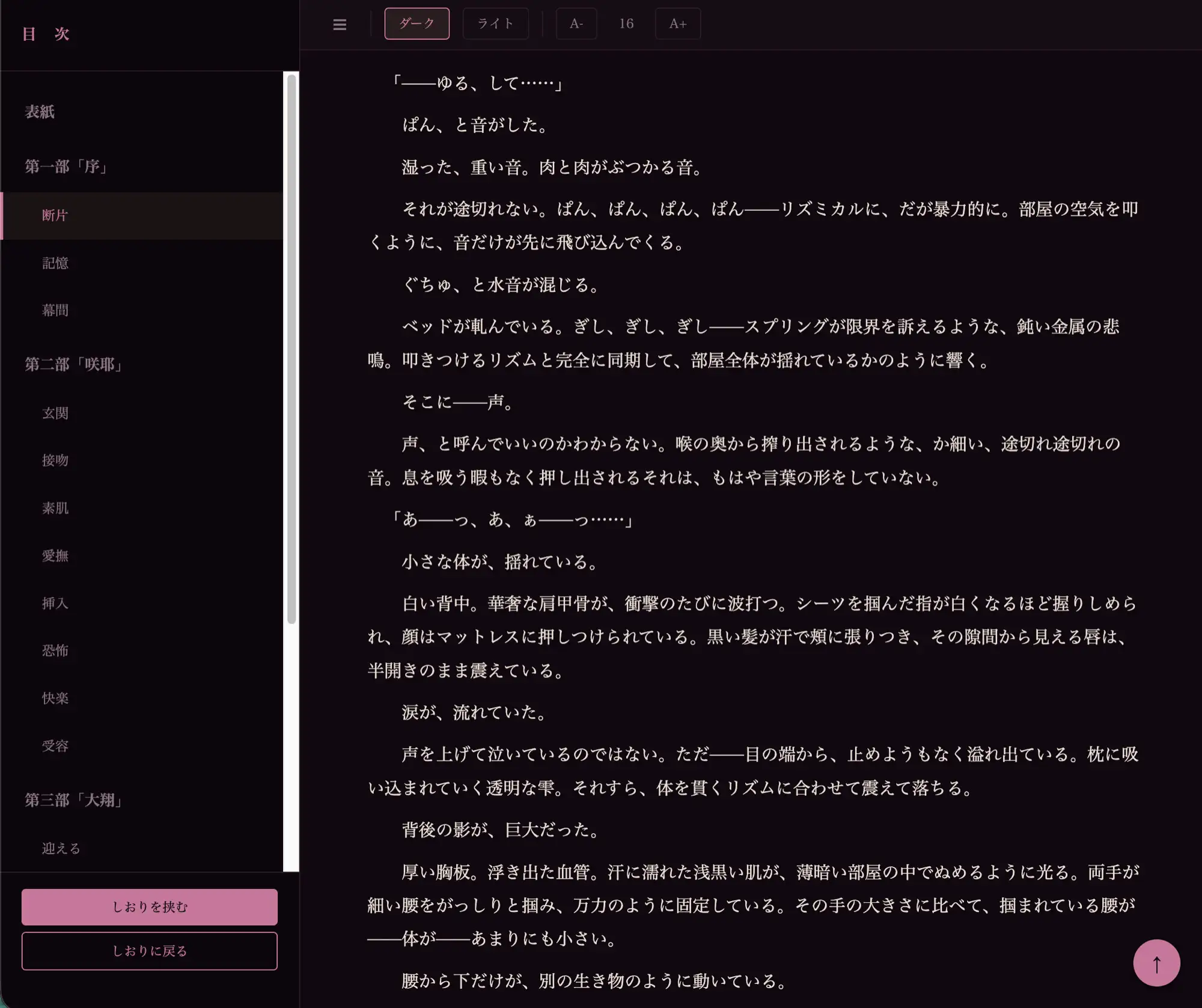Click the current font size value 16
Screen dimensions: 1202x1008
tap(626, 24)
